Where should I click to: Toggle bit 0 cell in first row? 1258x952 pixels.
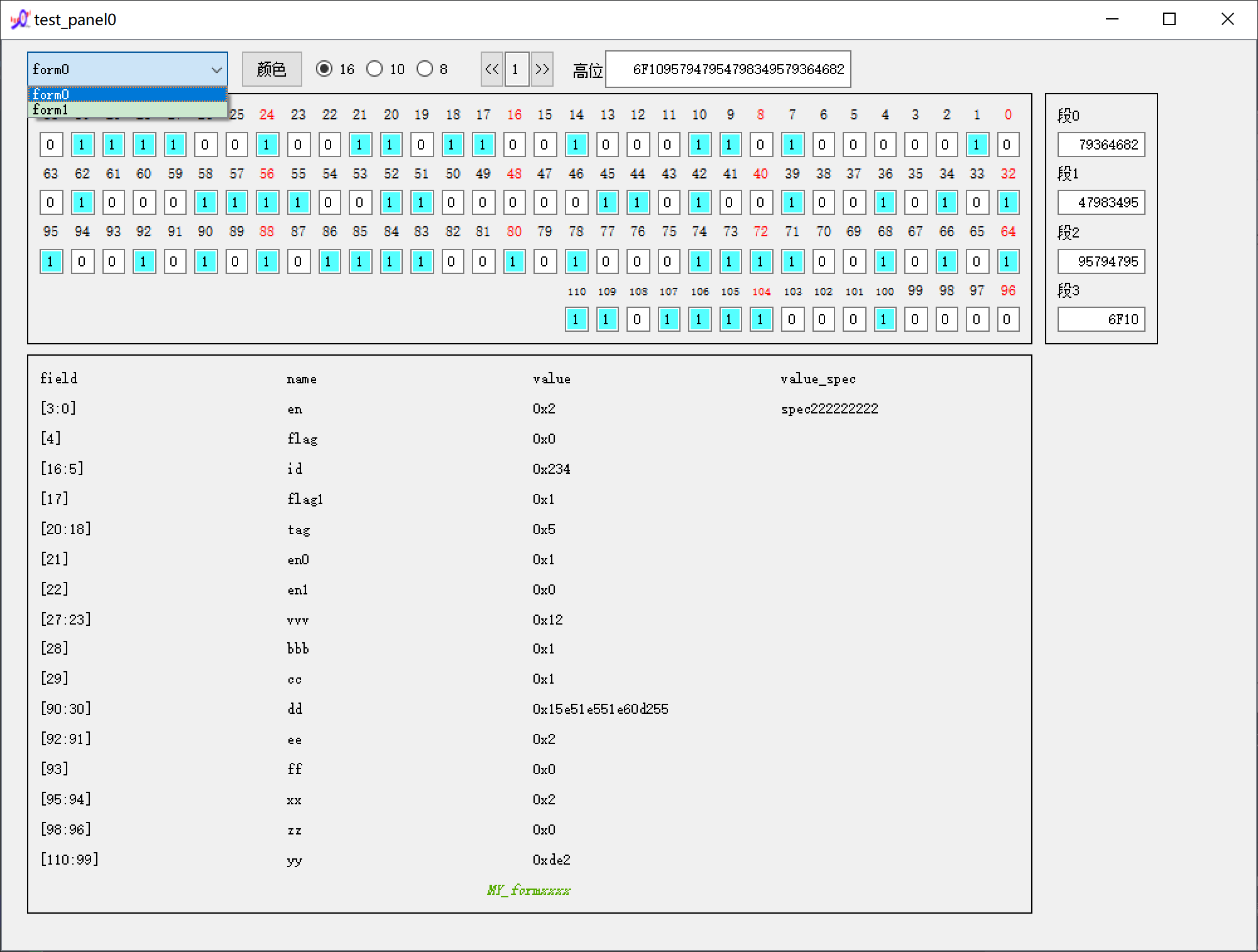(1007, 145)
